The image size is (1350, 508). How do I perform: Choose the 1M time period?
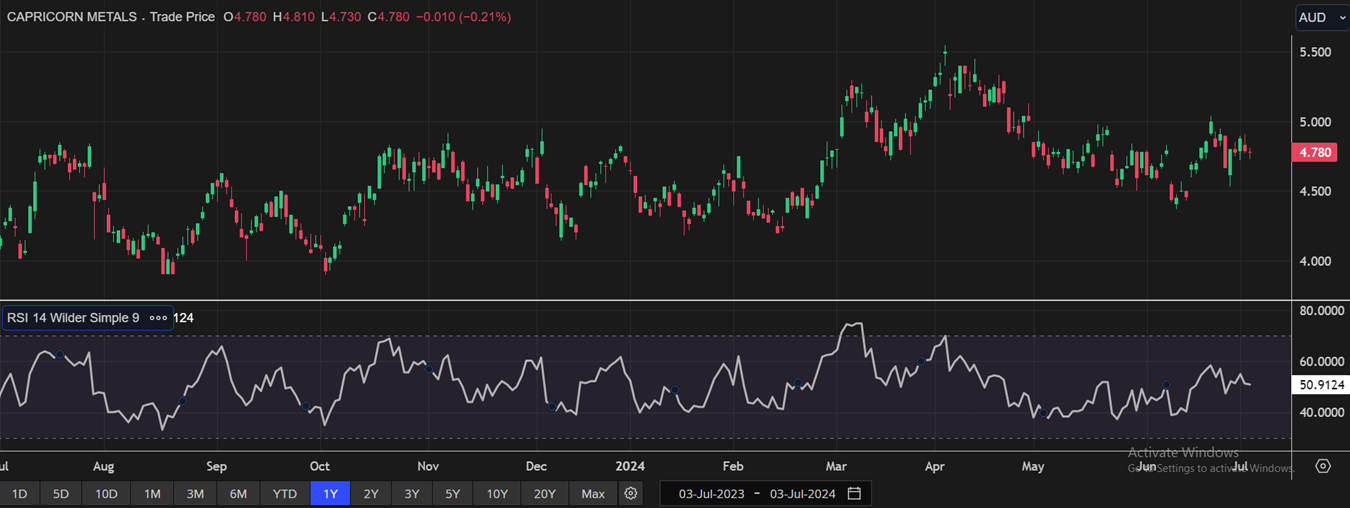click(x=152, y=493)
